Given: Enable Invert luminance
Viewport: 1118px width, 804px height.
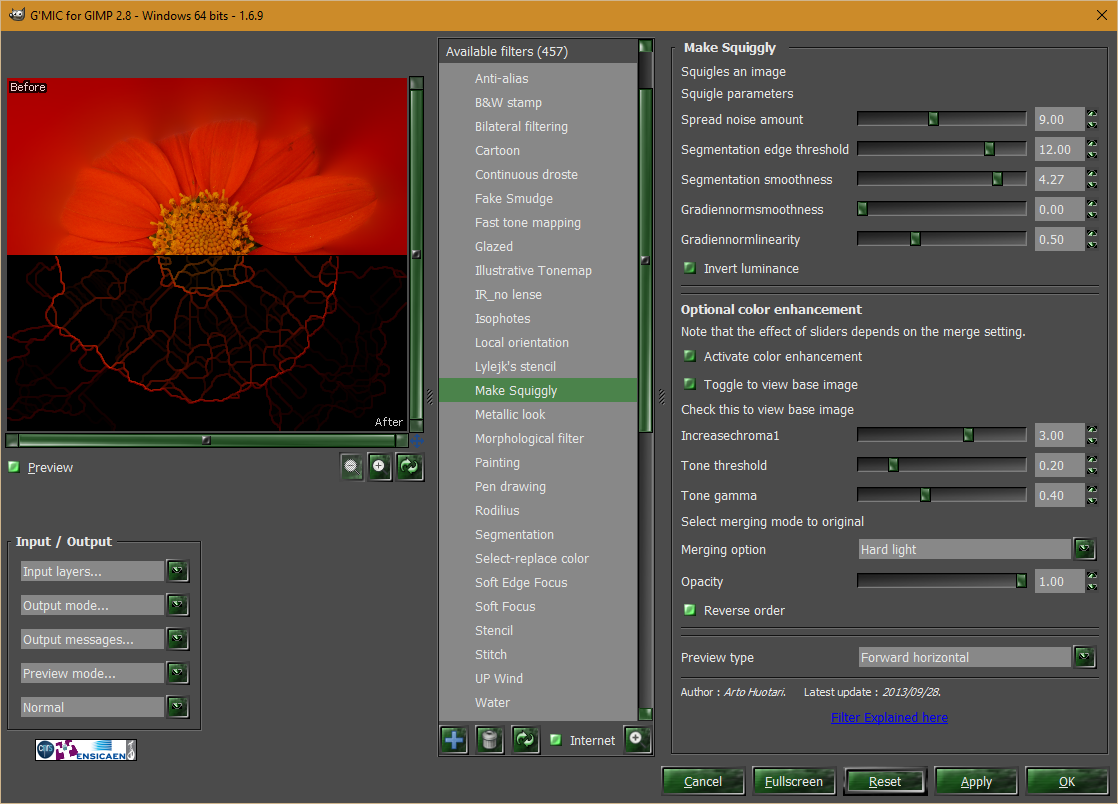Looking at the screenshot, I should coord(689,268).
